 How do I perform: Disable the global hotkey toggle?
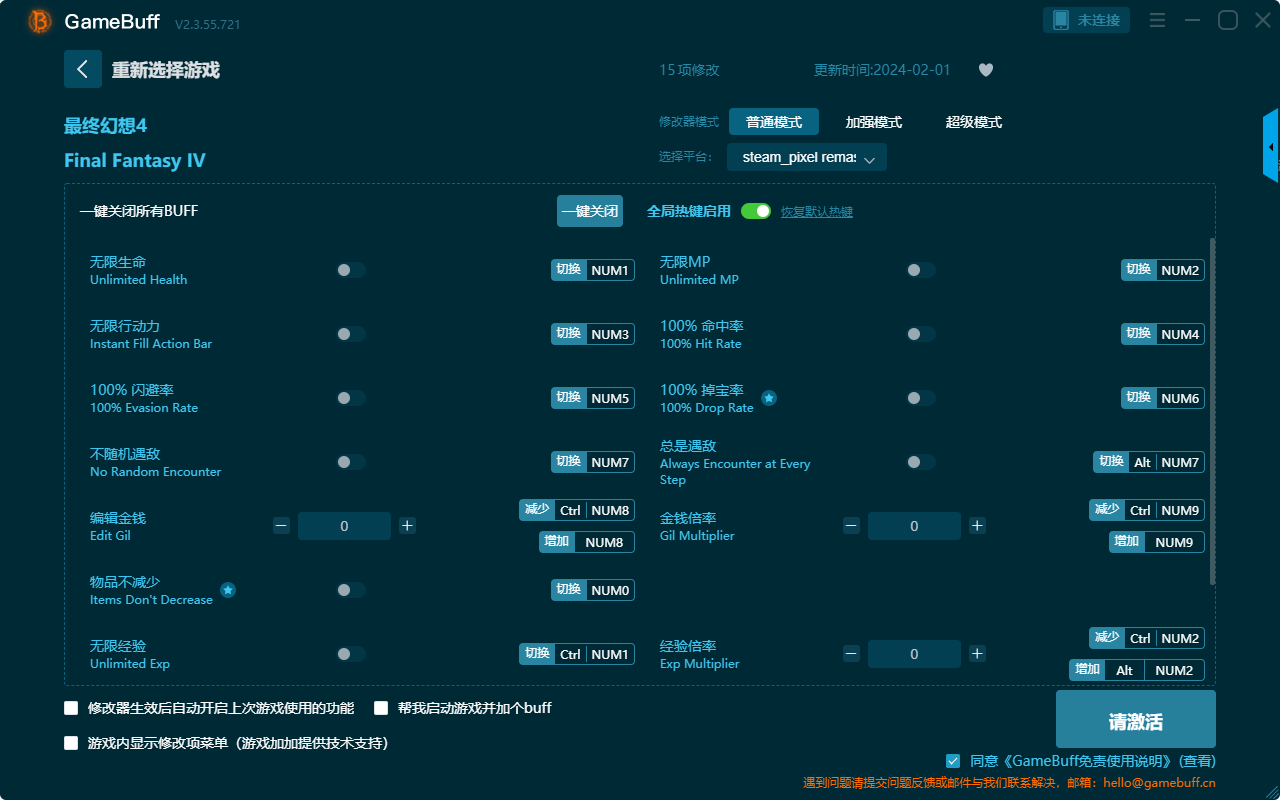coord(756,211)
